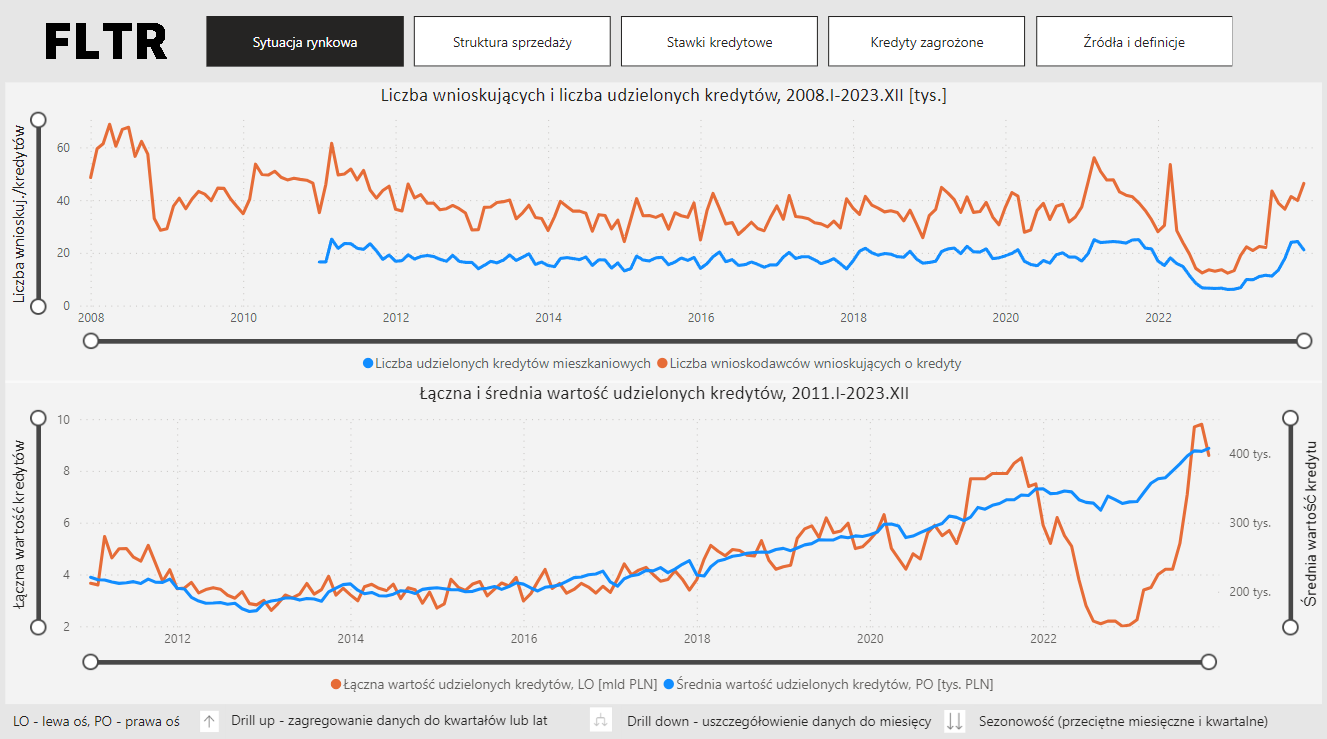Click blue legend dot for Liczba udzielonych kredytów
The image size is (1327, 739).
click(368, 363)
